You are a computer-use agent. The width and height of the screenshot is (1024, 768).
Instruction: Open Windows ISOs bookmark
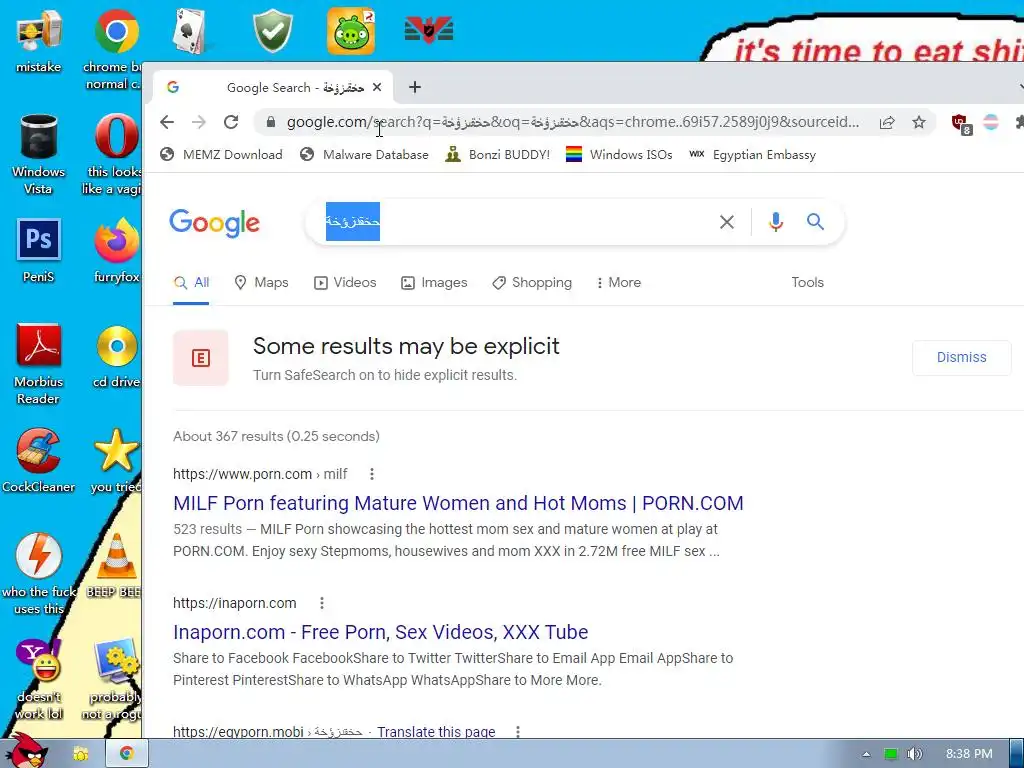(x=619, y=155)
